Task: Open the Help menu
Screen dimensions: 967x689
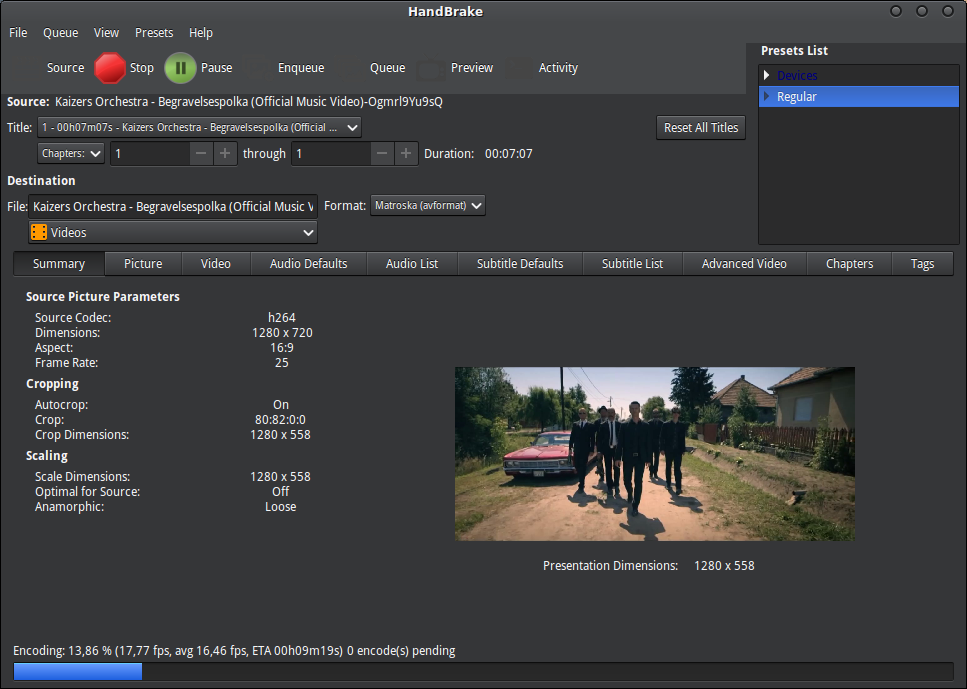Action: click(x=200, y=33)
